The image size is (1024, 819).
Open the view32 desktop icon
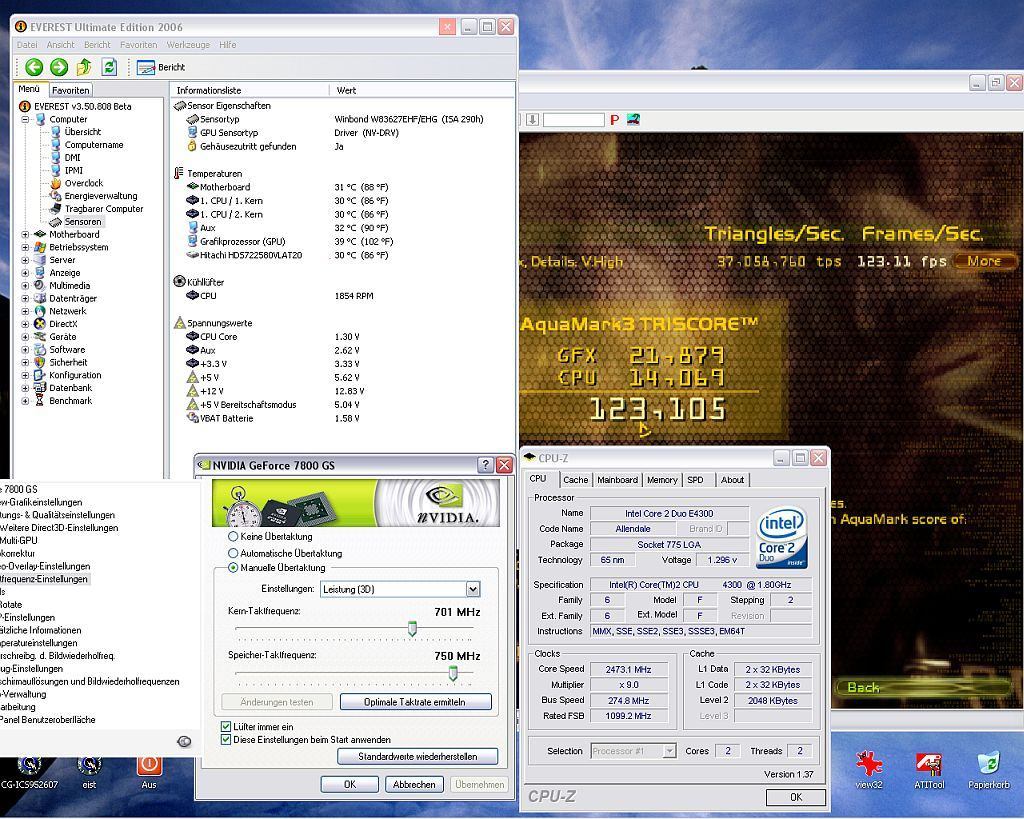869,771
